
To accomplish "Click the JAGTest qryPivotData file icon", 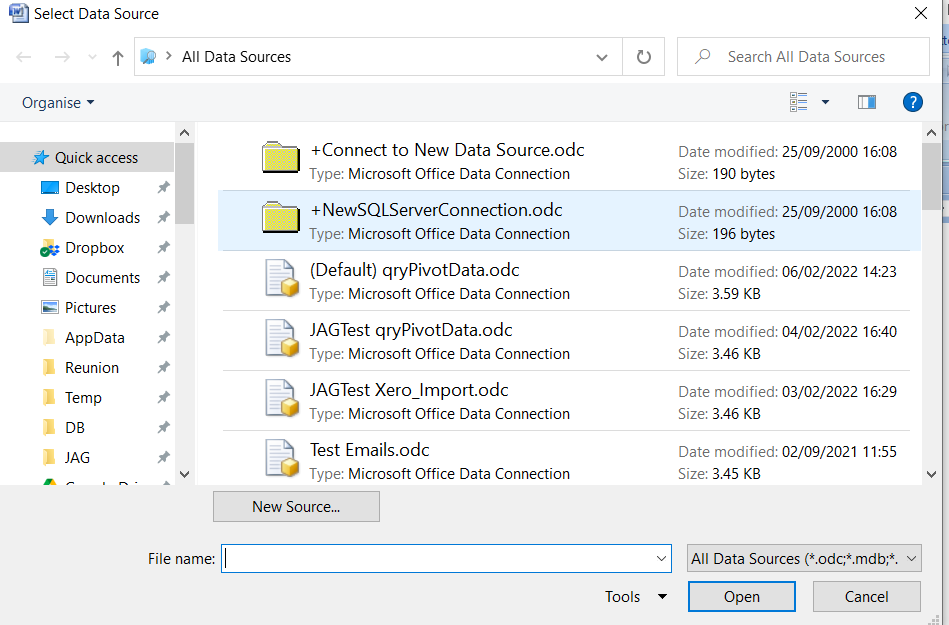I will coord(281,338).
